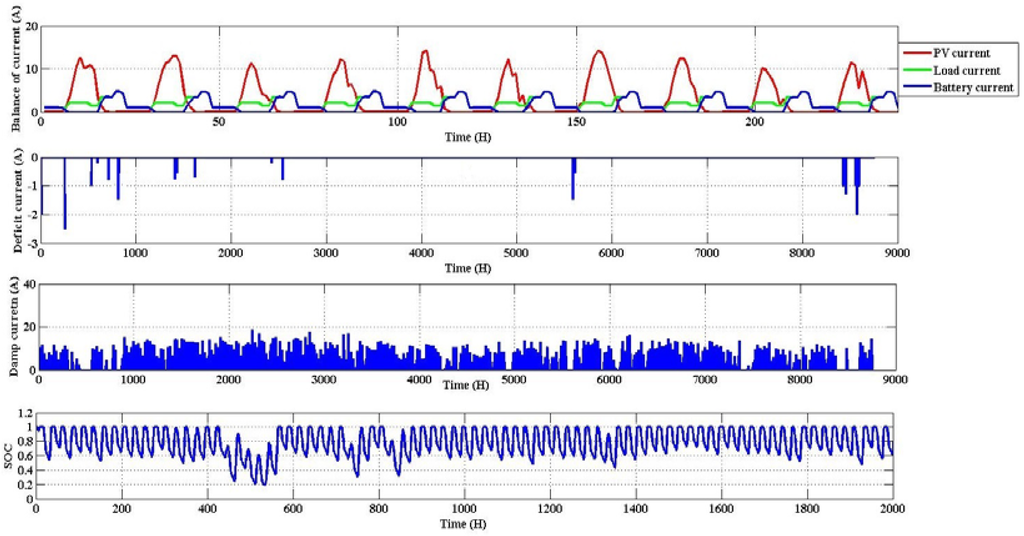Image resolution: width=1024 pixels, height=536 pixels.
Task: Click "Time (H)" label under the top plot
Action: 469,133
